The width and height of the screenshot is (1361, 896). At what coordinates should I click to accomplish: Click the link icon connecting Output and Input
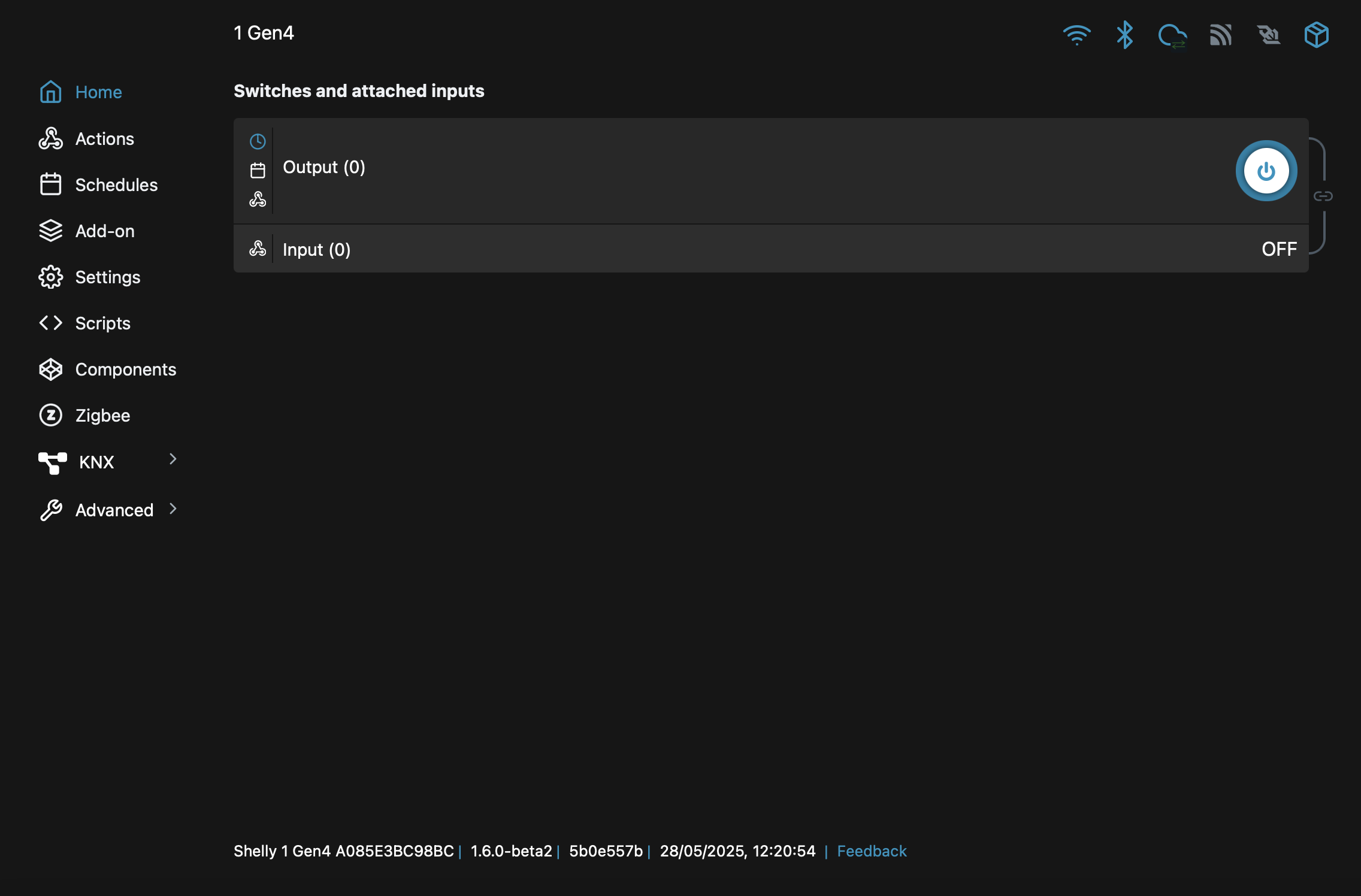1323,196
